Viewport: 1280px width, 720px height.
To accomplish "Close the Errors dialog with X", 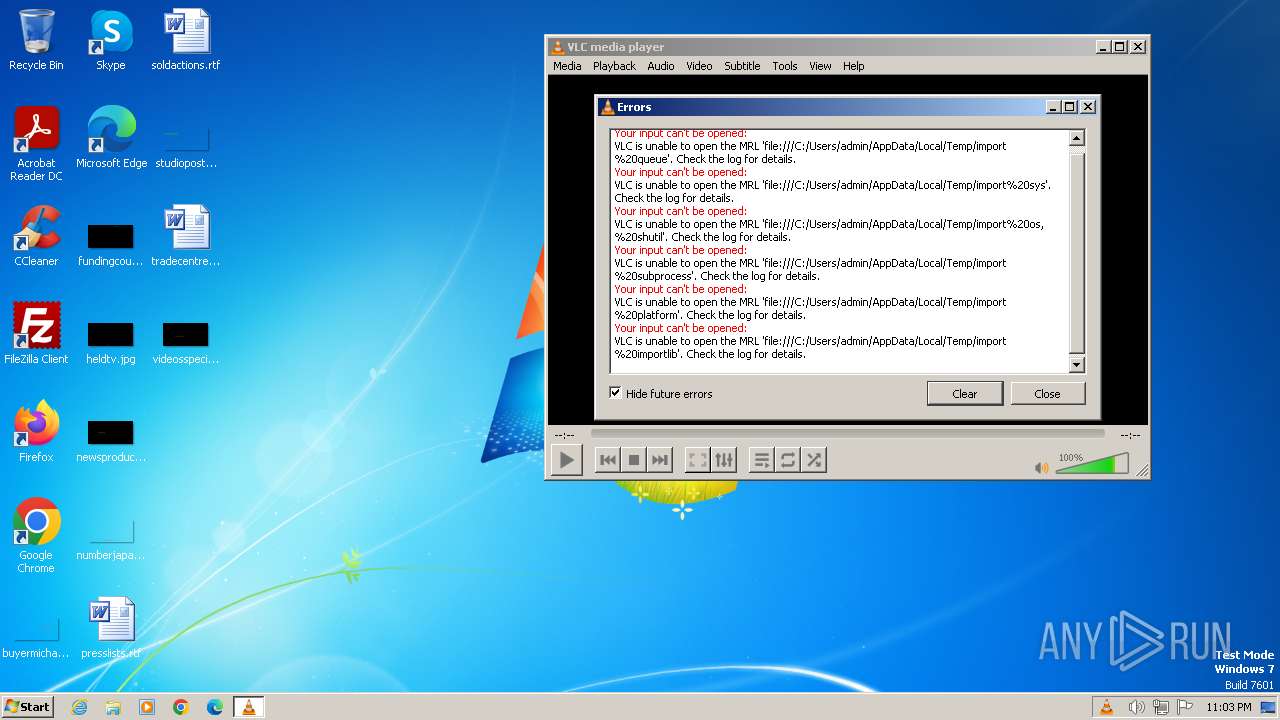I will (1088, 107).
